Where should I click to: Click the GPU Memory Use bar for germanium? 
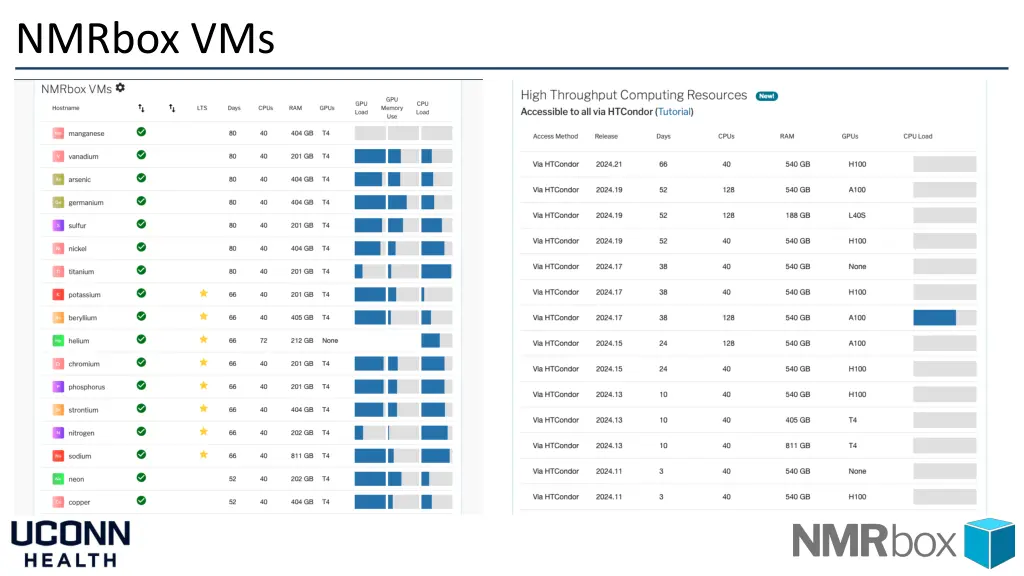403,202
